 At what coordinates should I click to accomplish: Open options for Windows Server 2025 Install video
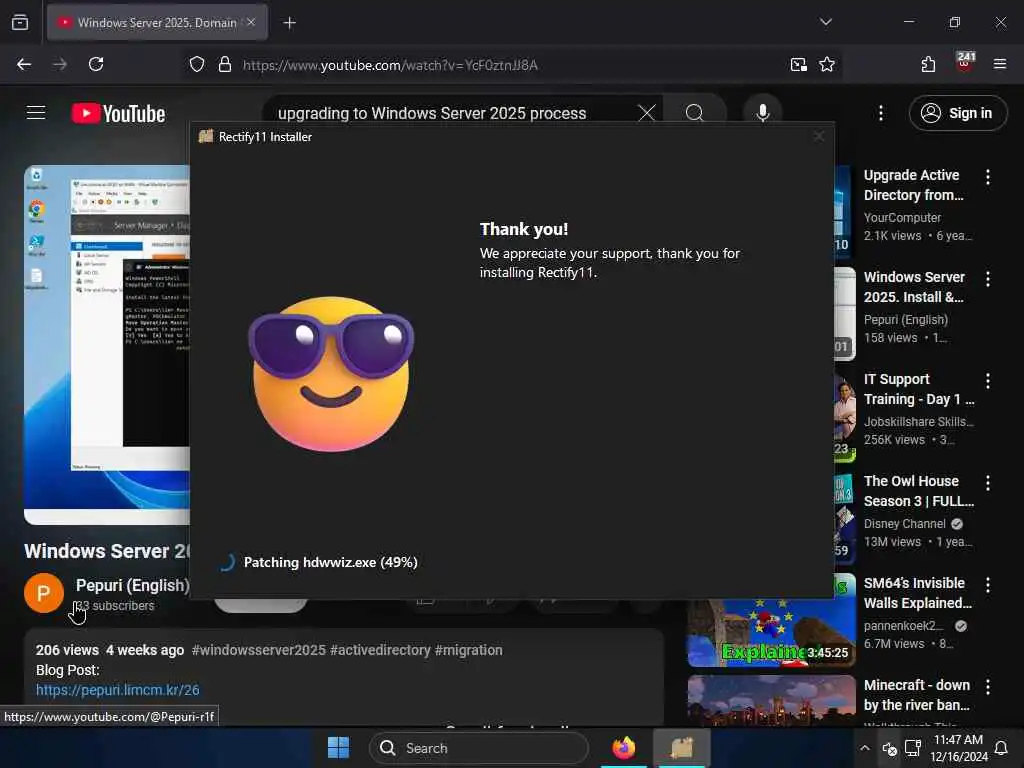point(987,279)
